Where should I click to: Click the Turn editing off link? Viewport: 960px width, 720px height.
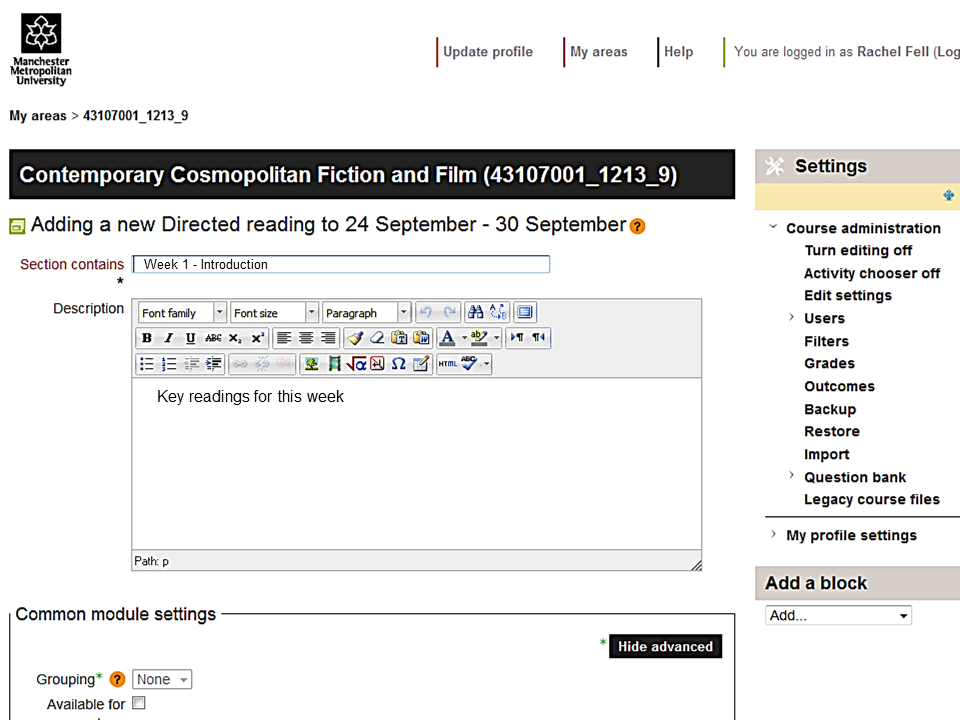point(858,250)
